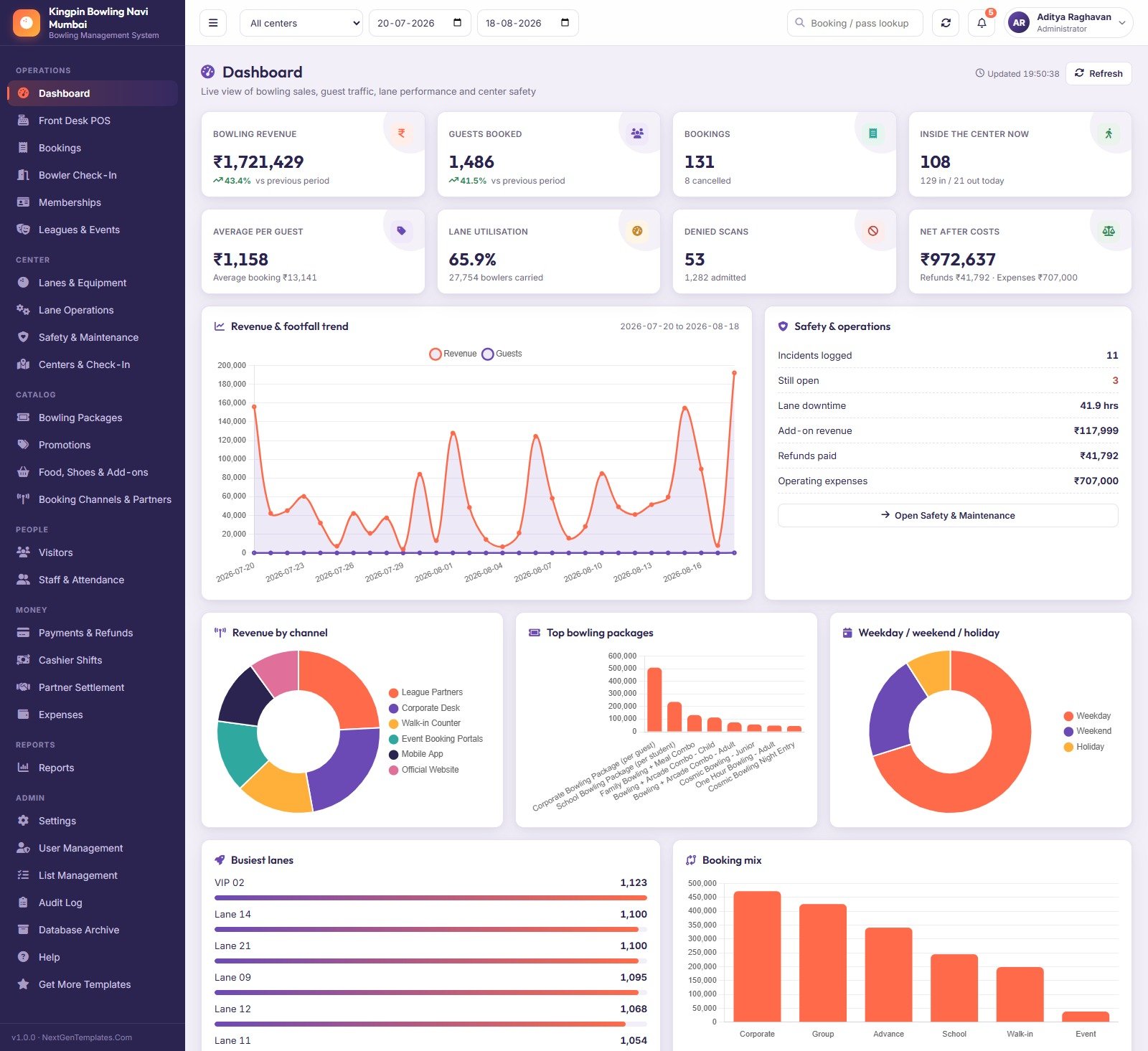The image size is (1148, 1051).
Task: Toggle Walk-in Counter in channel legend
Action: 425,723
